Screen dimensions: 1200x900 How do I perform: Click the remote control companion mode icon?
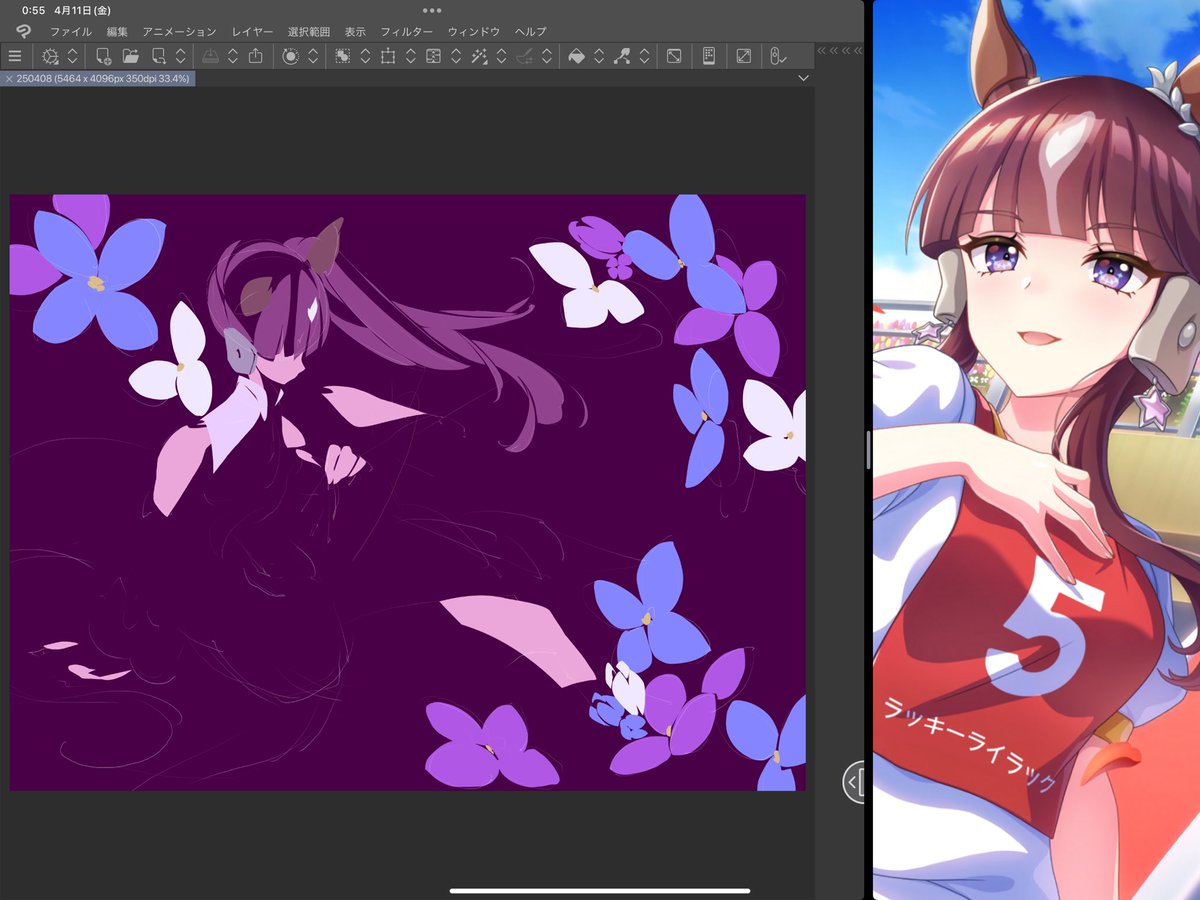(x=777, y=56)
